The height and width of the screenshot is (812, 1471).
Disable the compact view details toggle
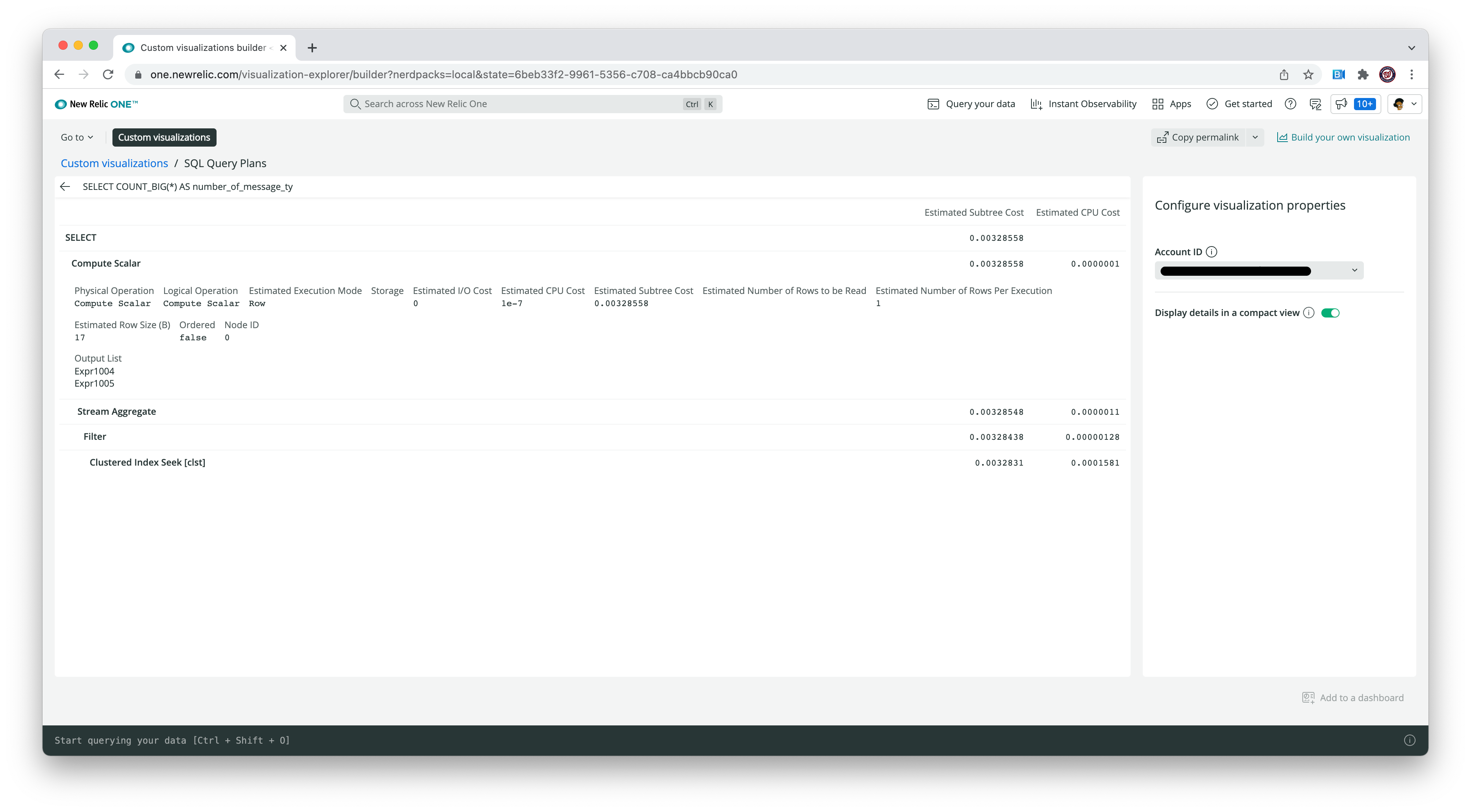click(1330, 313)
